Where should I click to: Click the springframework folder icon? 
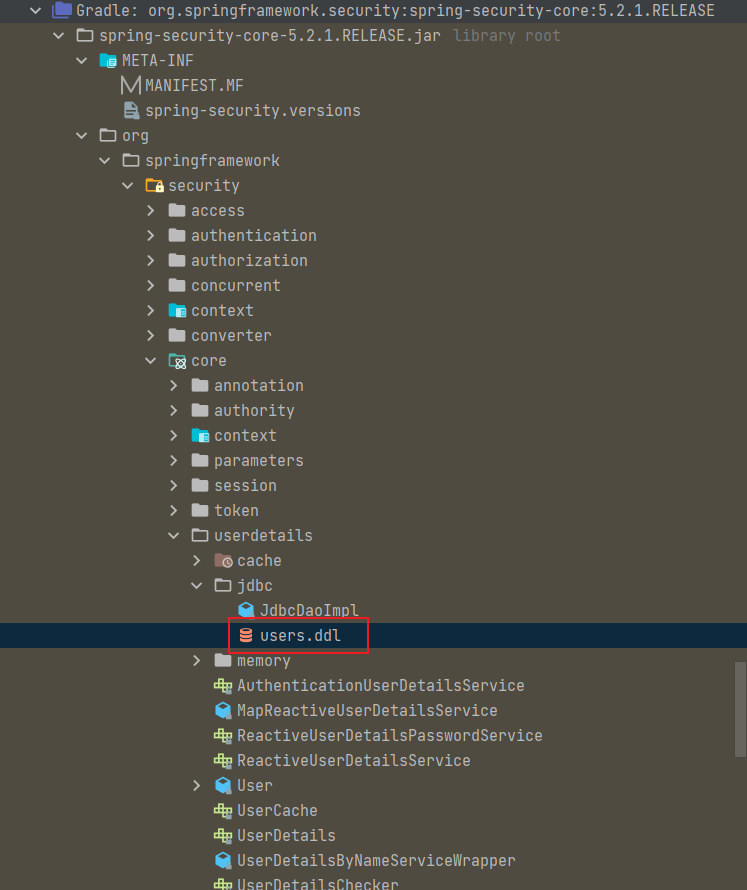pos(131,161)
